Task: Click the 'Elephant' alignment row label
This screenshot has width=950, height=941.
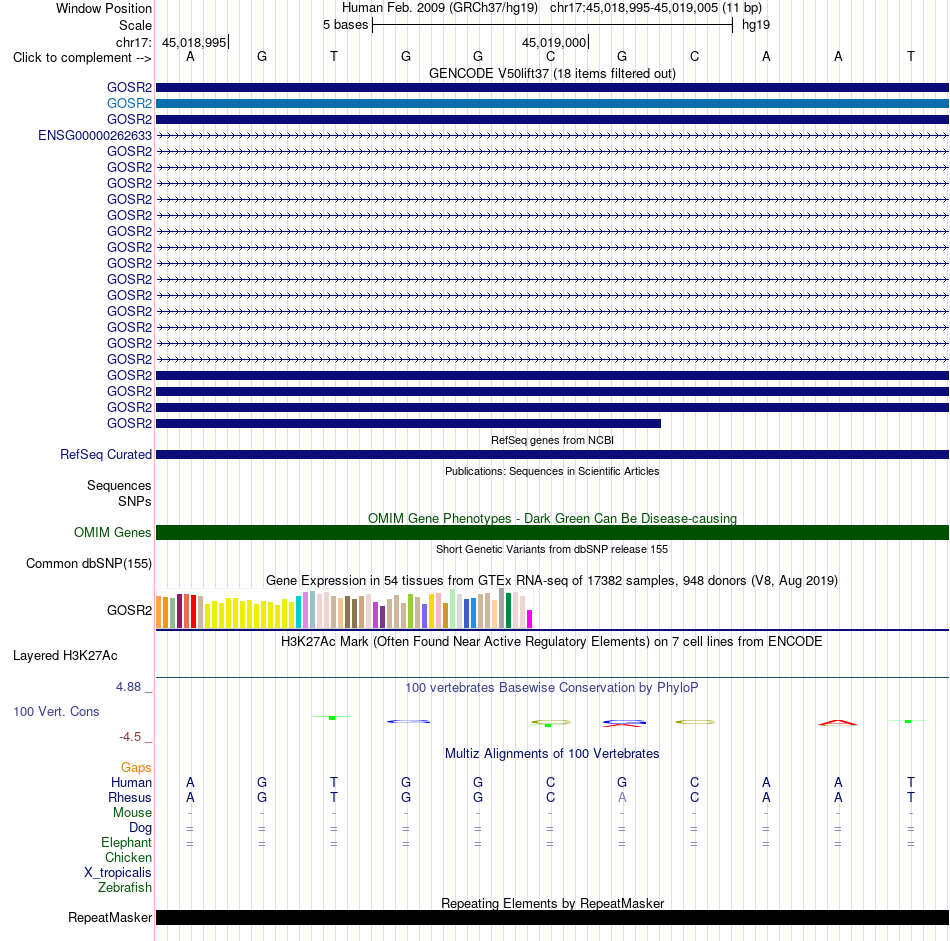Action: pos(126,843)
